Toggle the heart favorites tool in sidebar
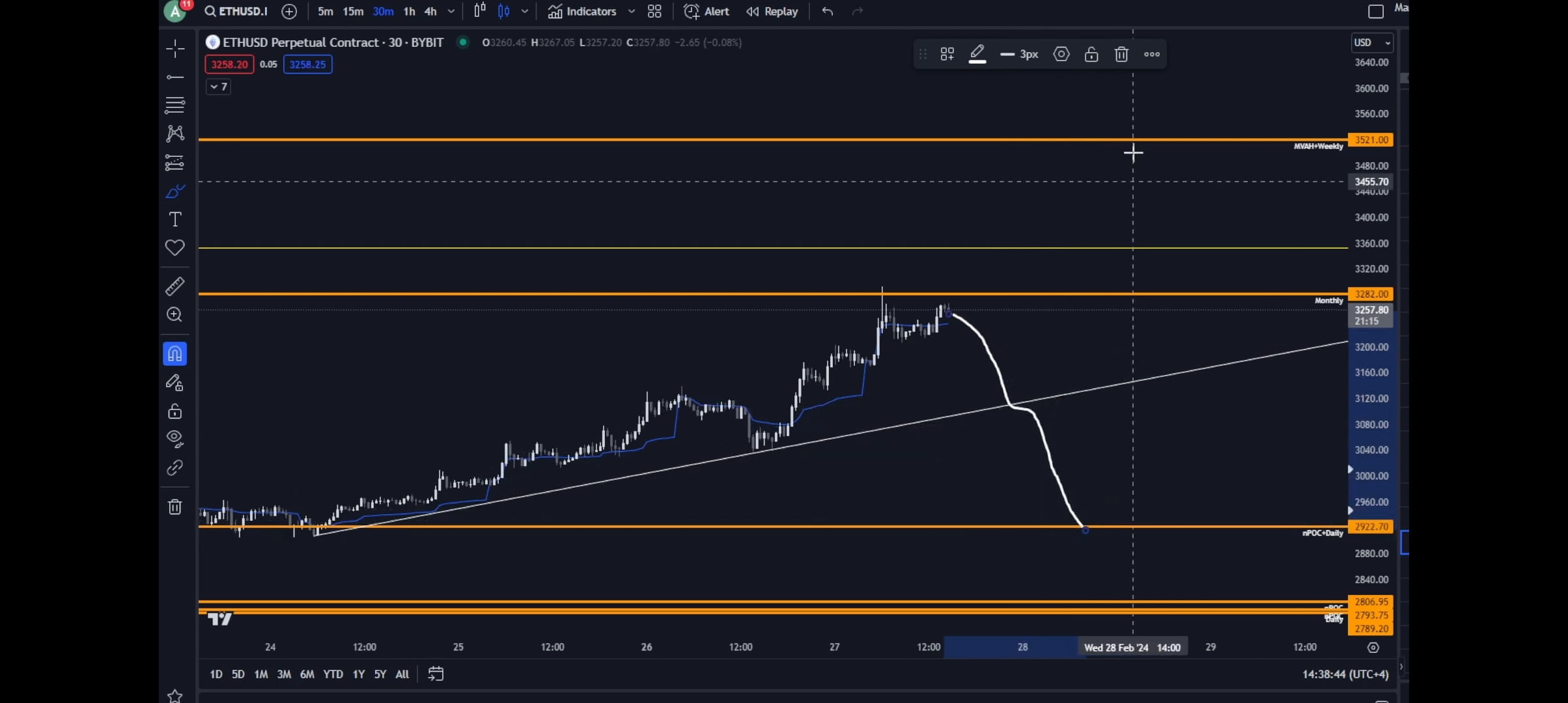Screen dimensions: 1568x703 pyautogui.click(x=175, y=247)
